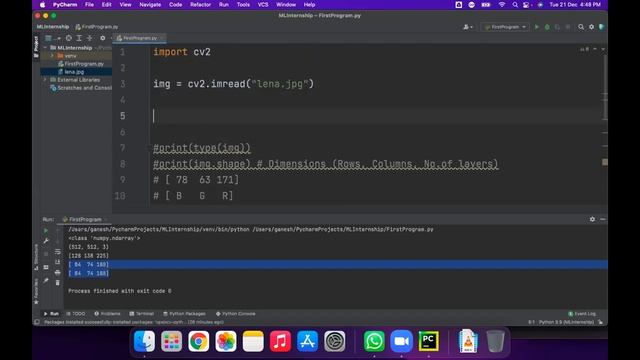Toggle Structure side tool window
This screenshot has height=360, width=640.
pyautogui.click(x=36, y=257)
